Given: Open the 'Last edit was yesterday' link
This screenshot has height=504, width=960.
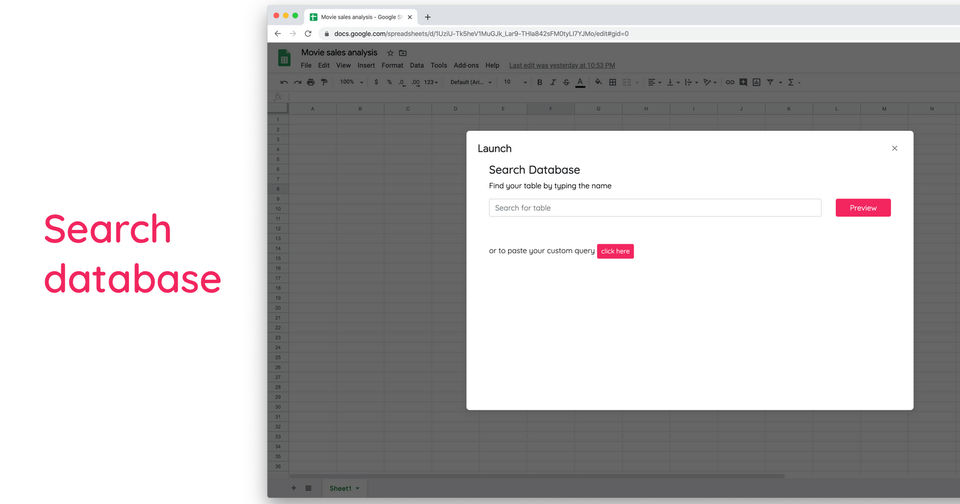Looking at the screenshot, I should [562, 66].
